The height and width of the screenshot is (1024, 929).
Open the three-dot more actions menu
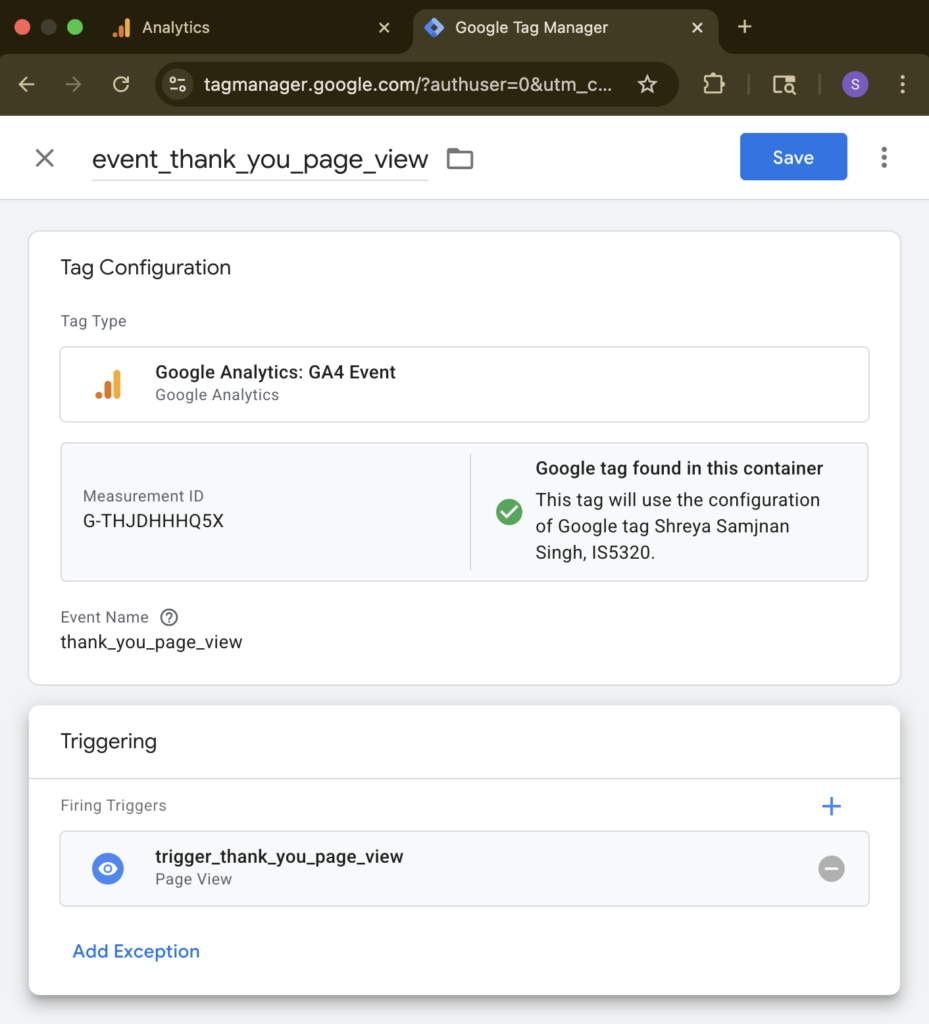pos(883,158)
